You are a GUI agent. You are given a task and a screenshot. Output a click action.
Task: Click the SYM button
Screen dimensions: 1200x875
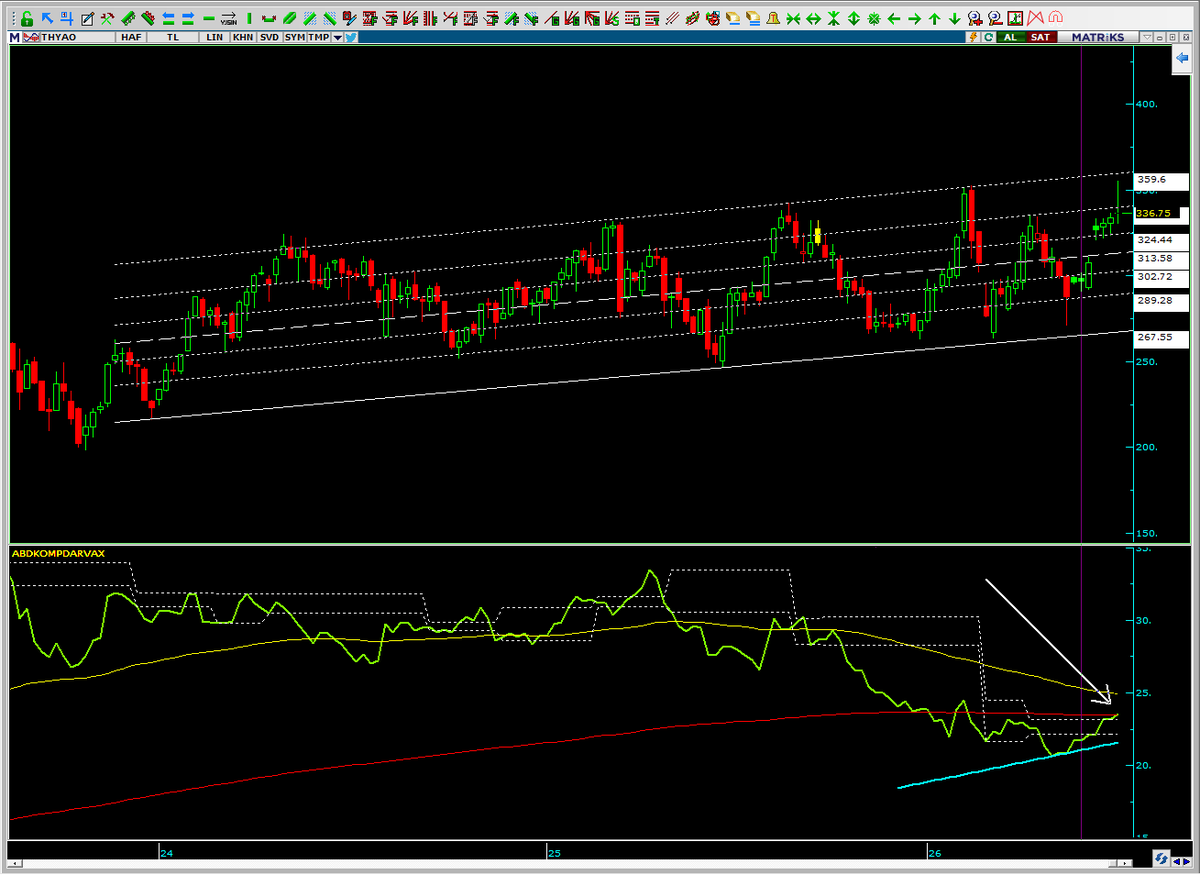[x=295, y=37]
